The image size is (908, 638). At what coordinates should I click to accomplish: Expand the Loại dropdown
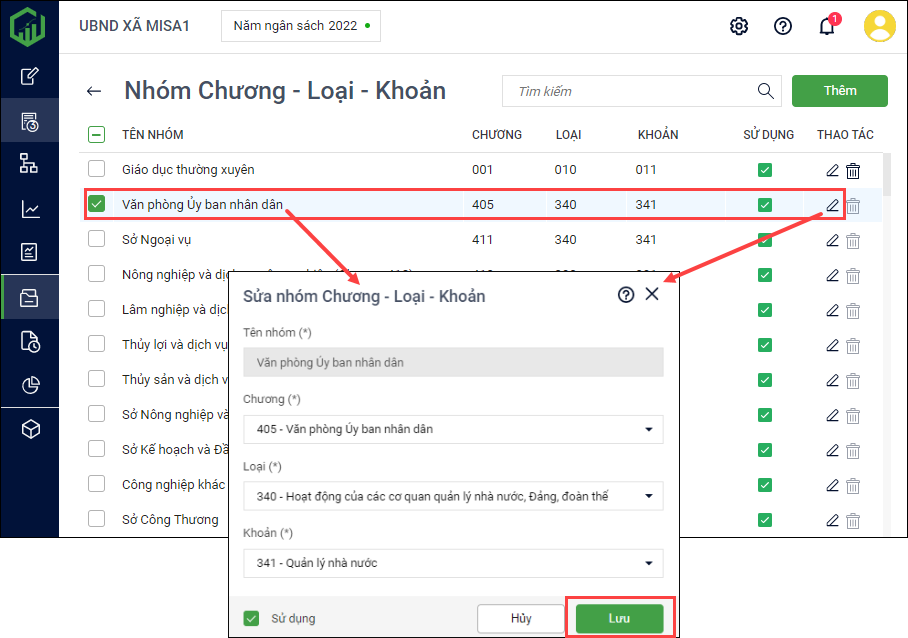(x=648, y=496)
